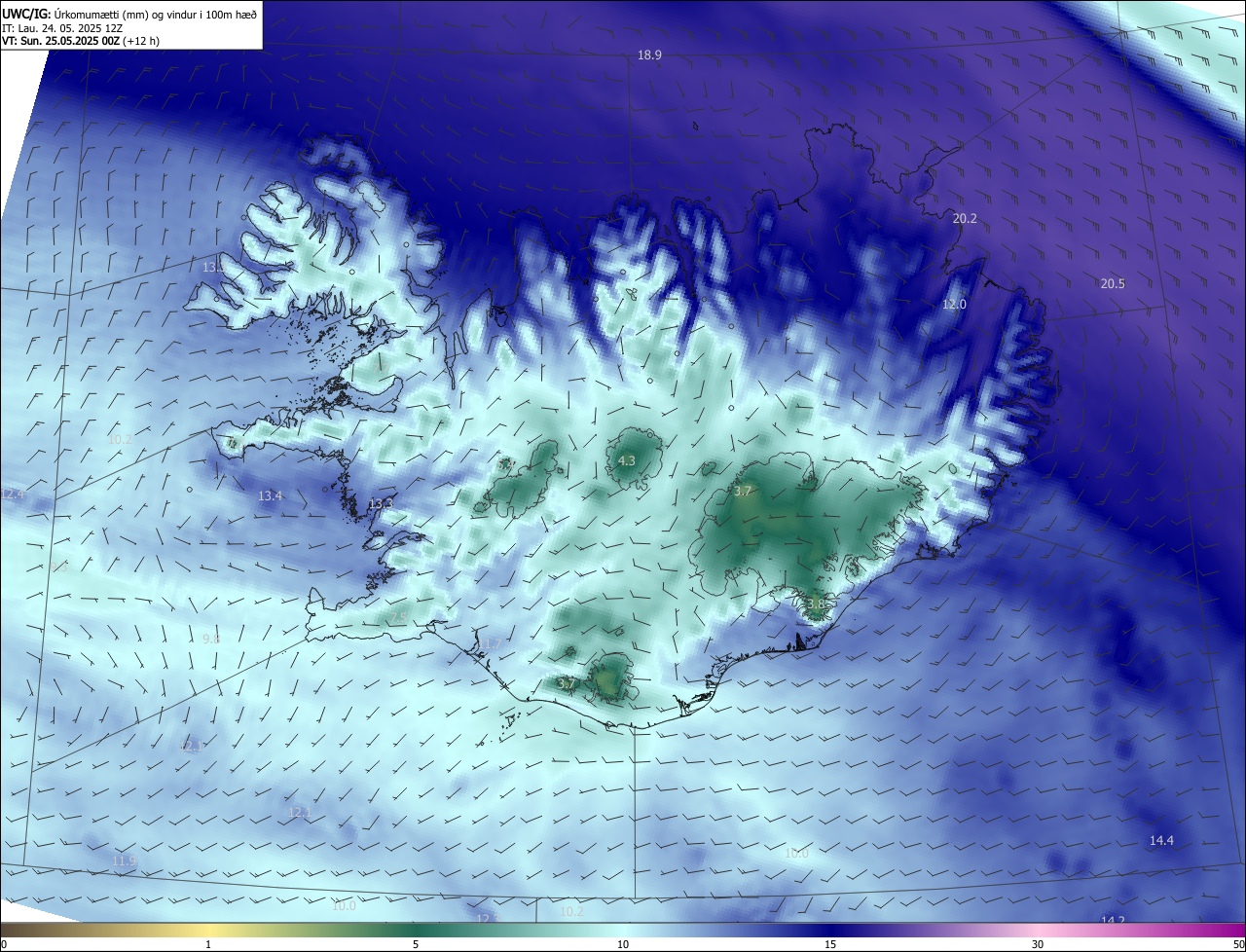The image size is (1246, 952).
Task: Click the 20.5 value on the map
Action: (x=1112, y=284)
